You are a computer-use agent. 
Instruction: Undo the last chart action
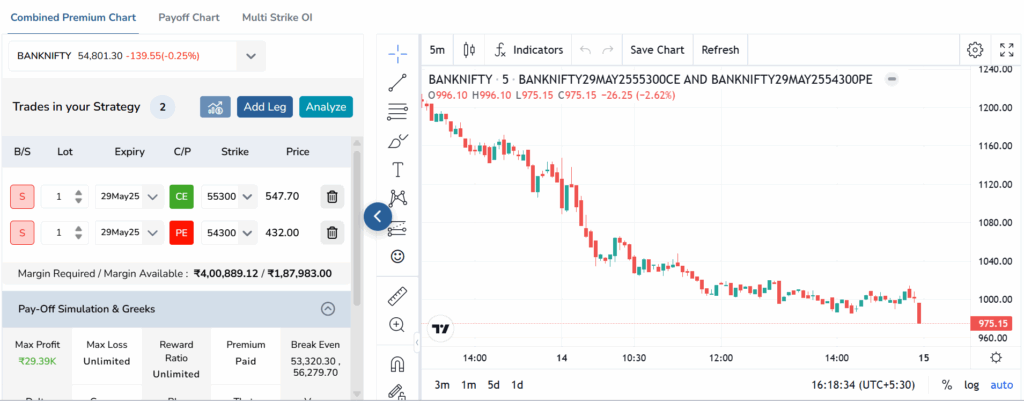[585, 50]
